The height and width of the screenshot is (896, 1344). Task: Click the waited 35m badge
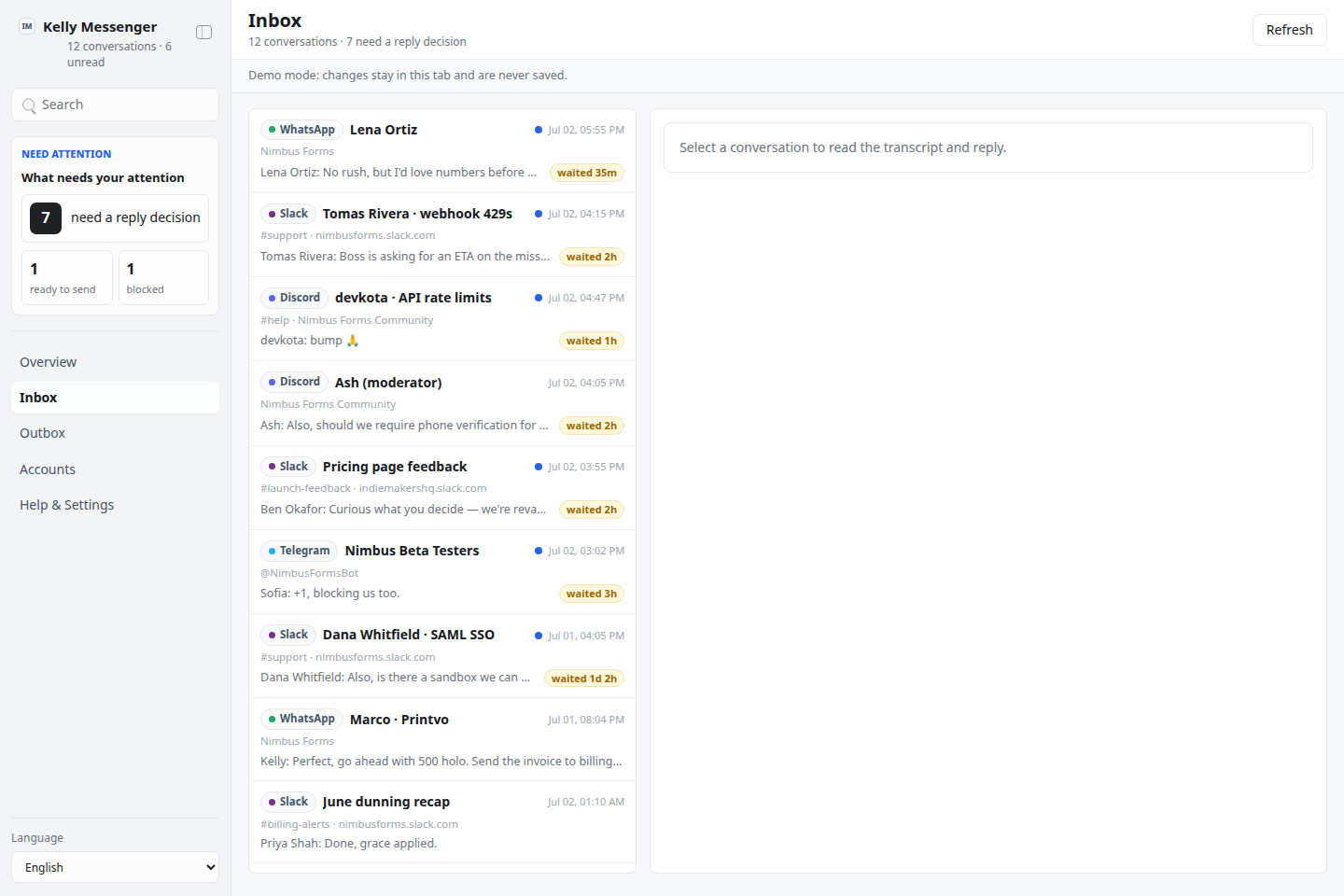[587, 173]
